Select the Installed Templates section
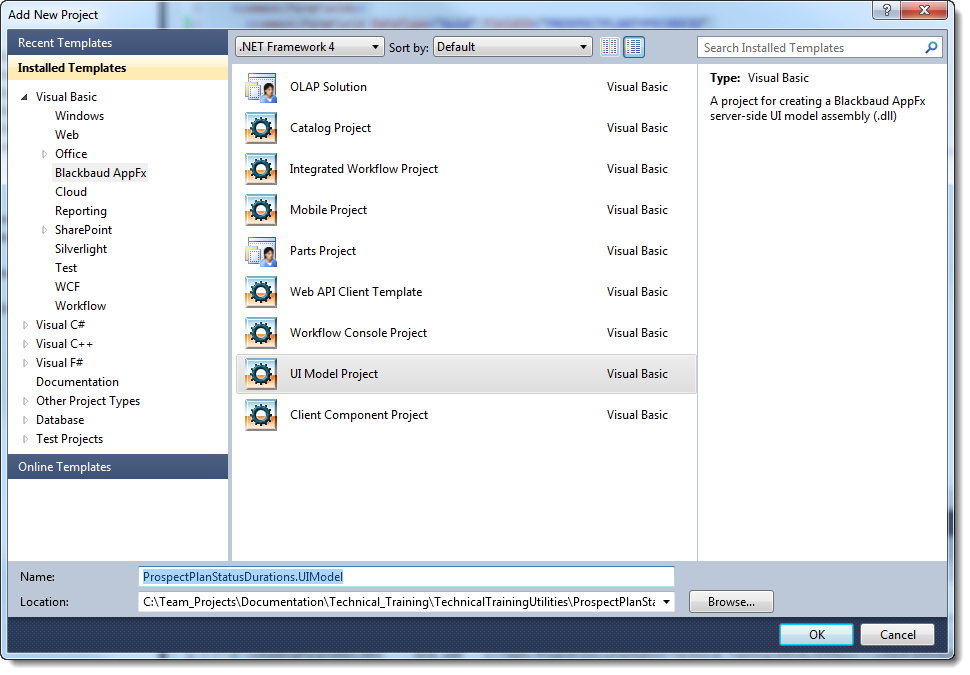The width and height of the screenshot is (970, 675). [x=118, y=68]
